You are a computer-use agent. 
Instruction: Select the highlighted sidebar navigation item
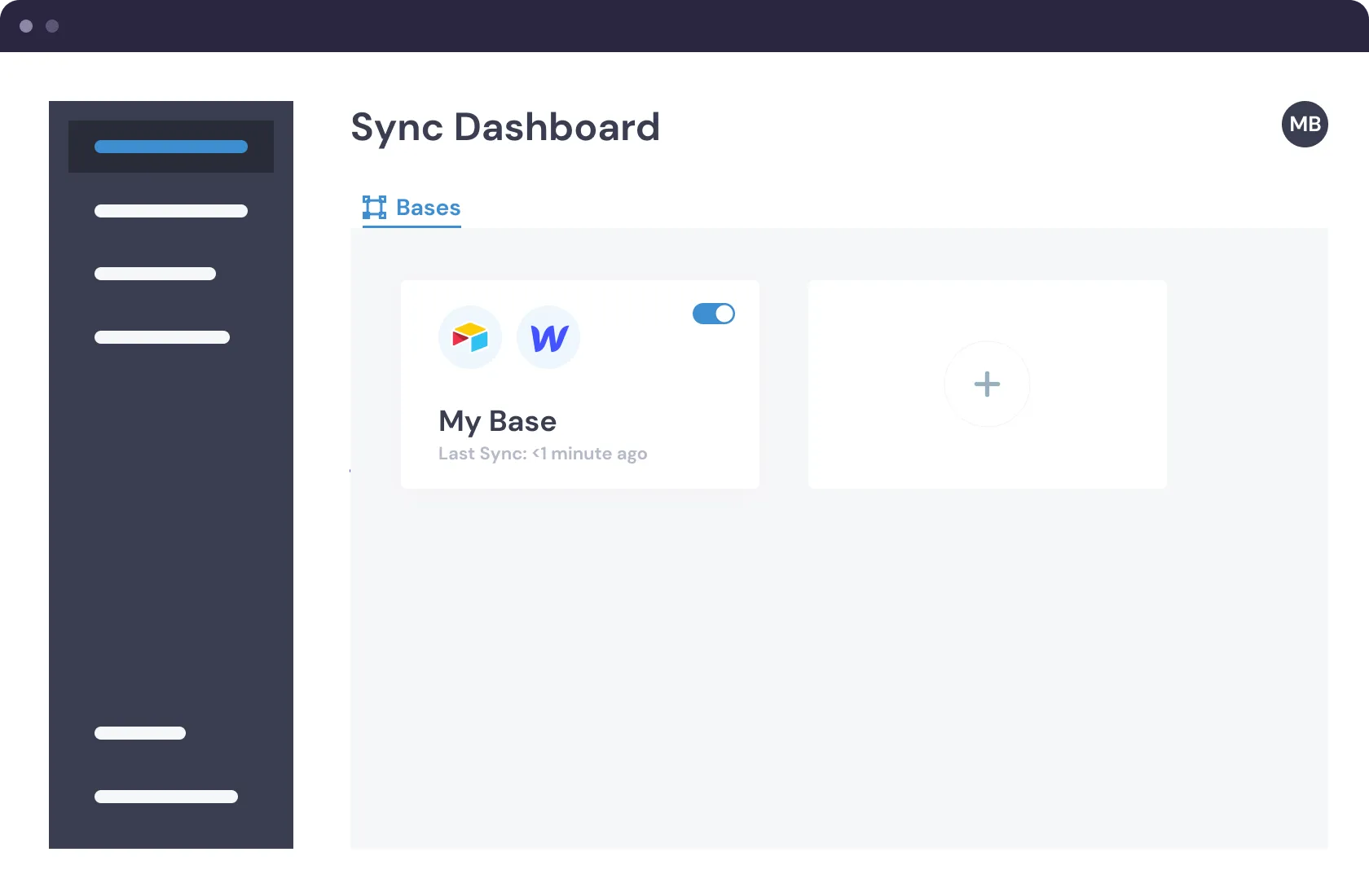click(x=170, y=147)
